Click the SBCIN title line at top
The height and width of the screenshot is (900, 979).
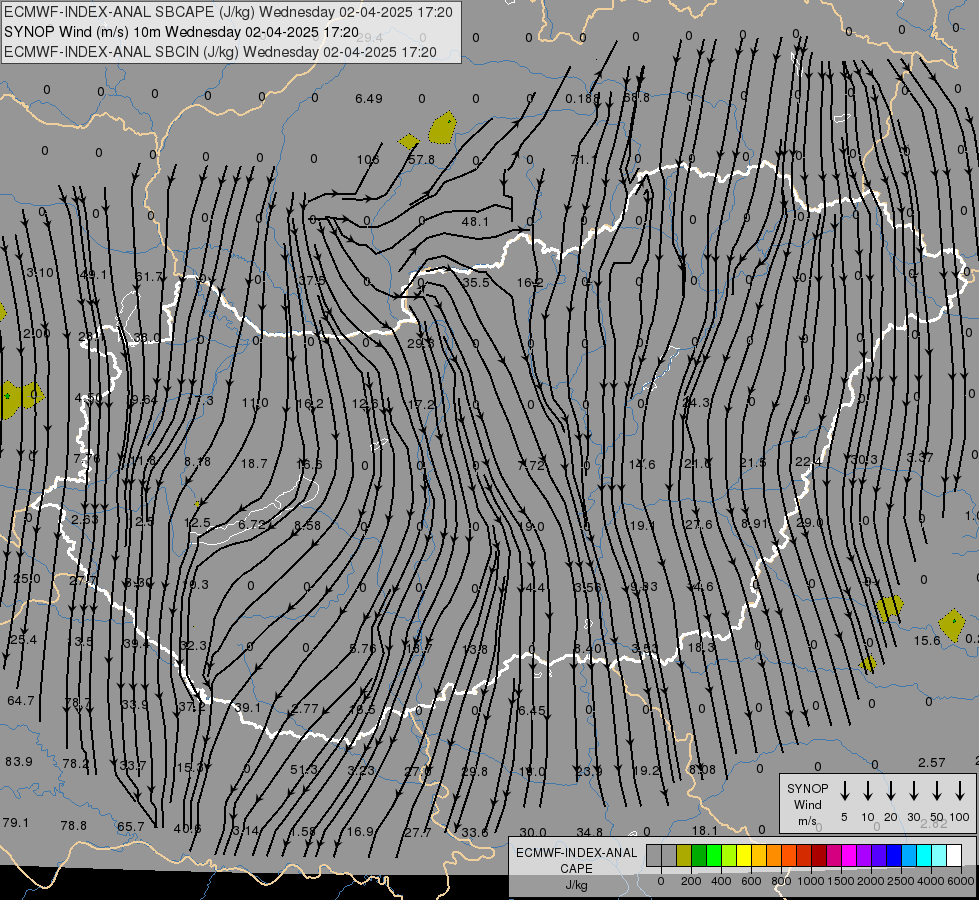[x=220, y=52]
